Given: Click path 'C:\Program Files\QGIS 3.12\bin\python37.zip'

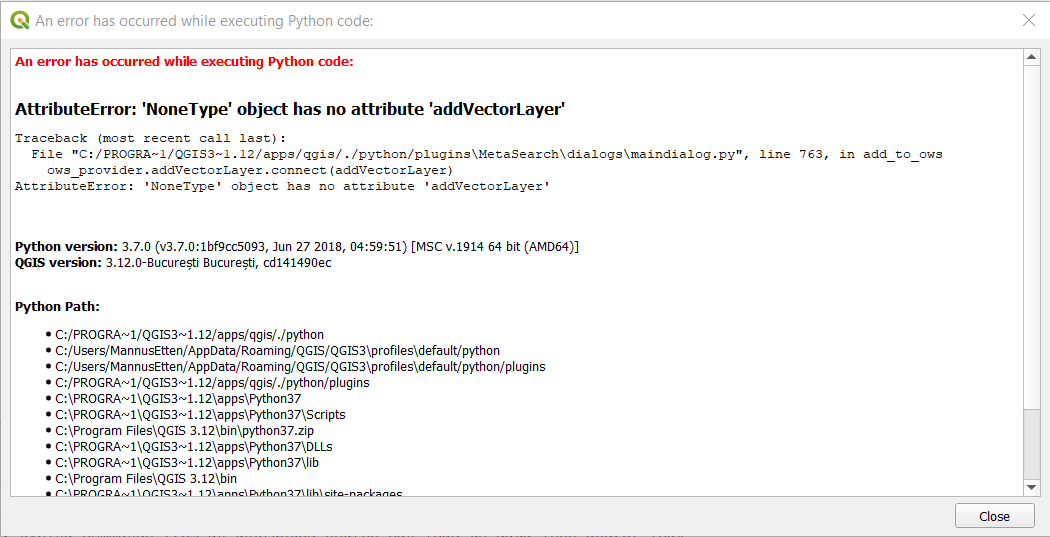Looking at the screenshot, I should tap(184, 431).
